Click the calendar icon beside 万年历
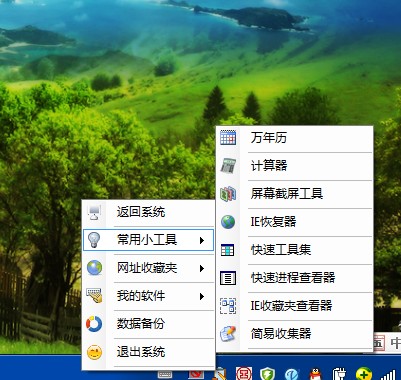401x380 pixels. (228, 137)
